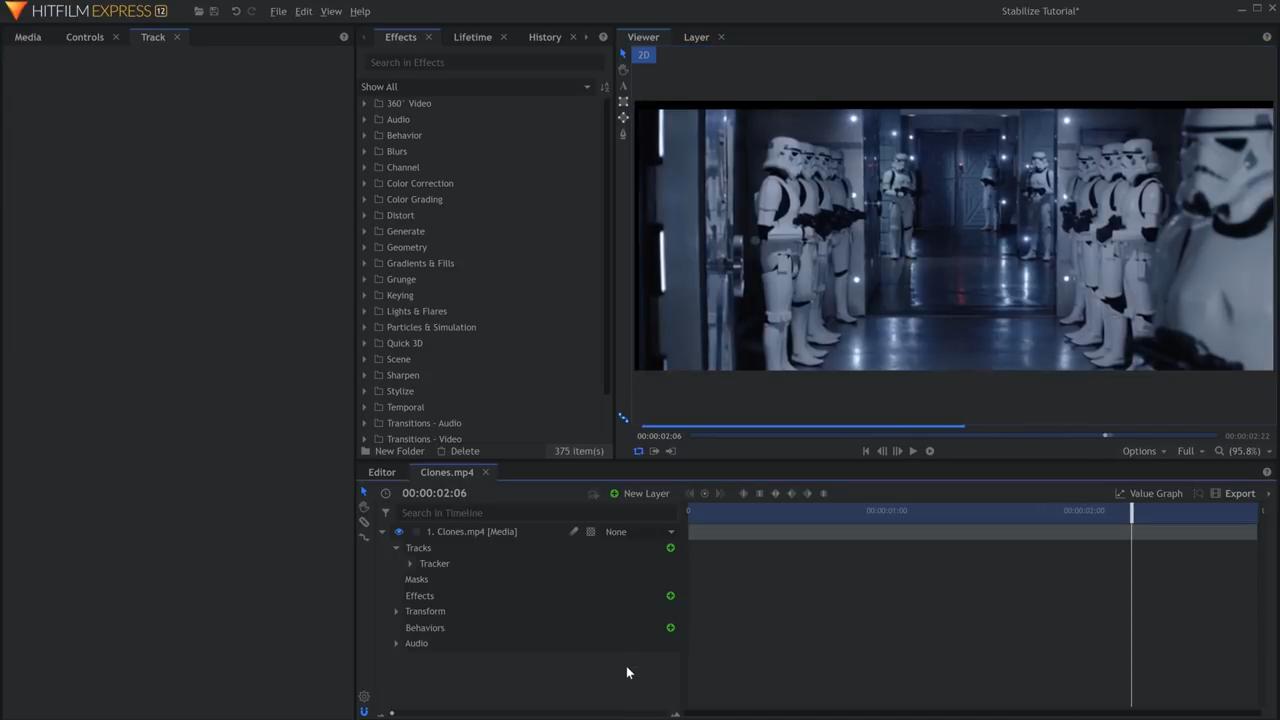Select the viewer selection arrow tool
The image size is (1280, 720).
point(622,54)
